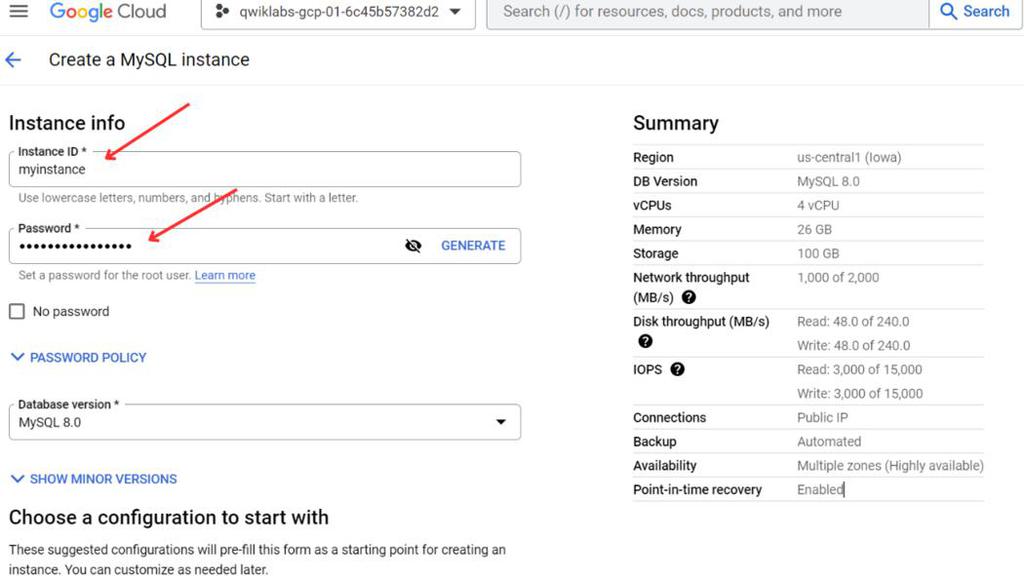Click the Search magnifier button
Screen dimensions: 1024x576
tap(975, 12)
